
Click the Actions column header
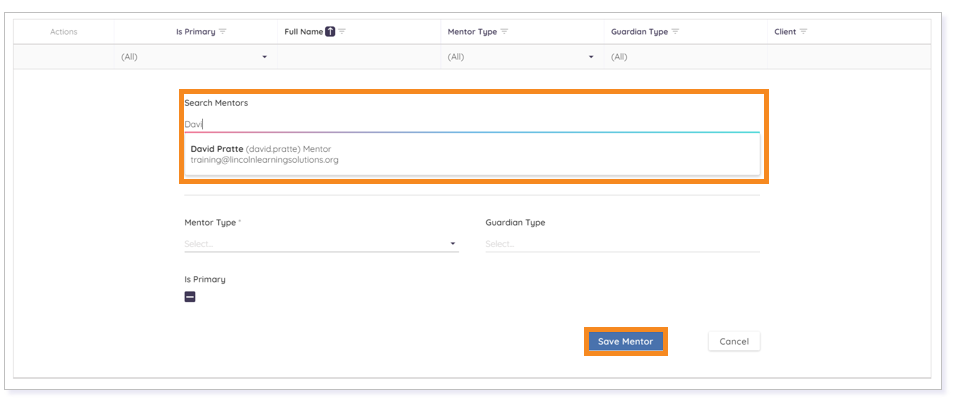(64, 32)
